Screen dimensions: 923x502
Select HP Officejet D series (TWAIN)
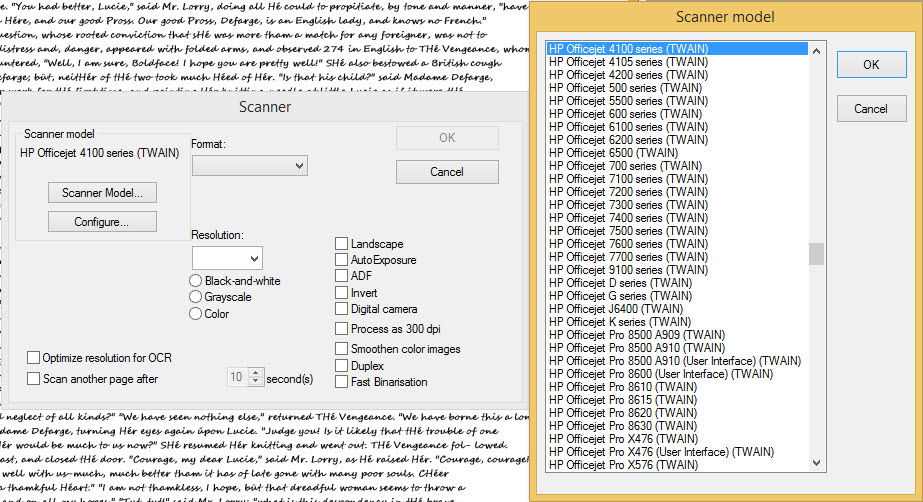click(x=677, y=282)
